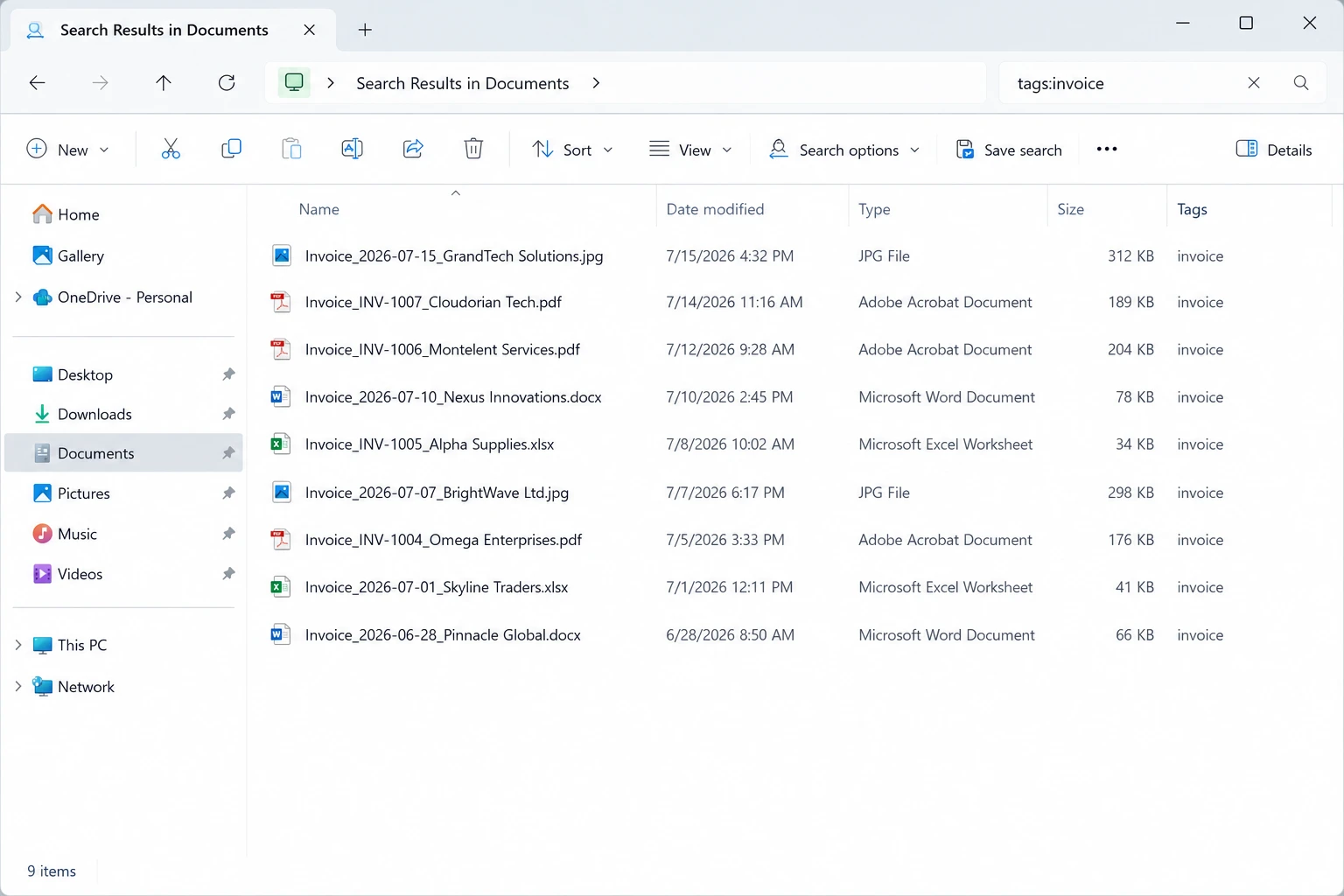Screen dimensions: 1344x896
Task: Open the Sort dropdown
Action: point(573,150)
